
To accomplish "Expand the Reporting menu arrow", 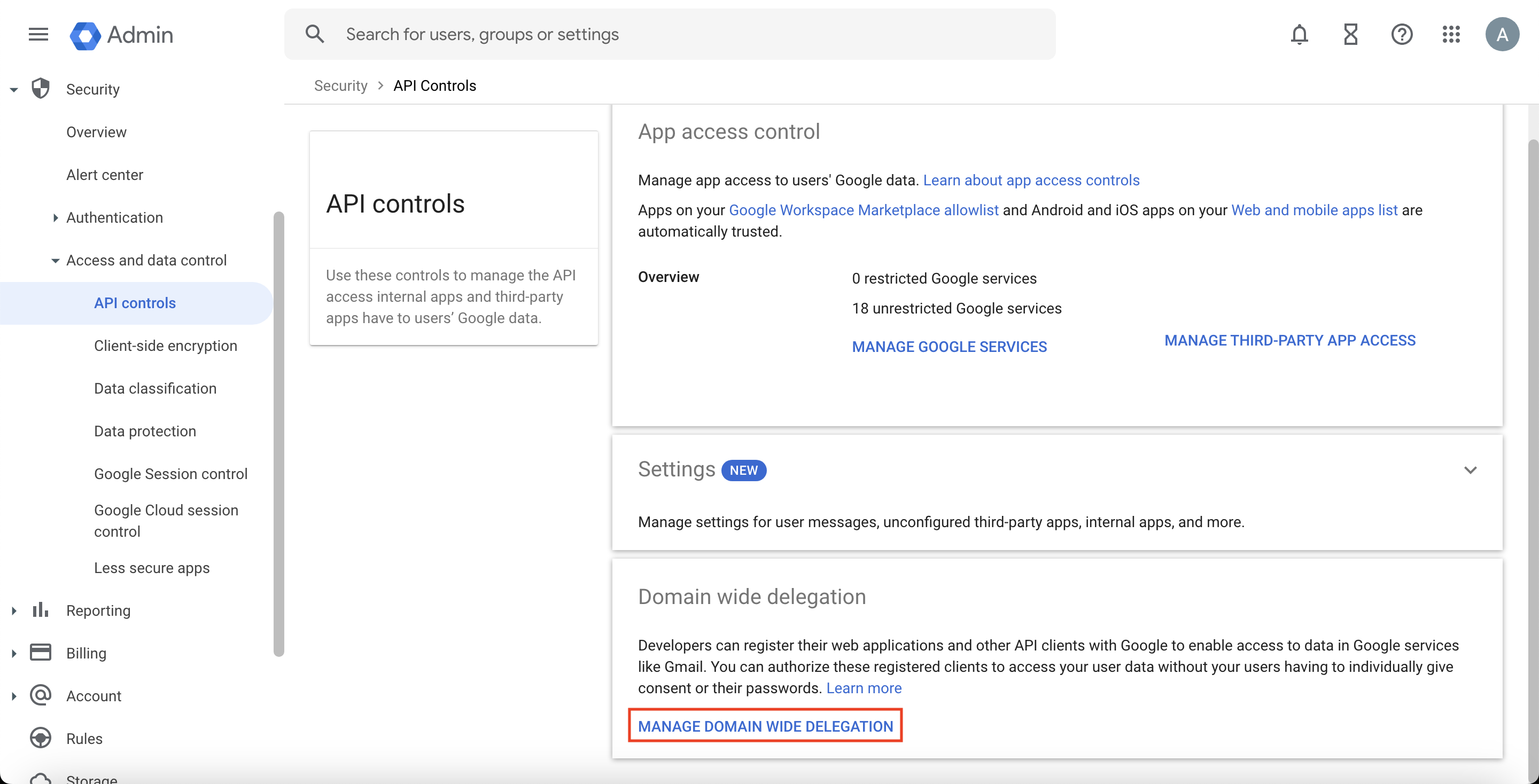I will click(13, 610).
